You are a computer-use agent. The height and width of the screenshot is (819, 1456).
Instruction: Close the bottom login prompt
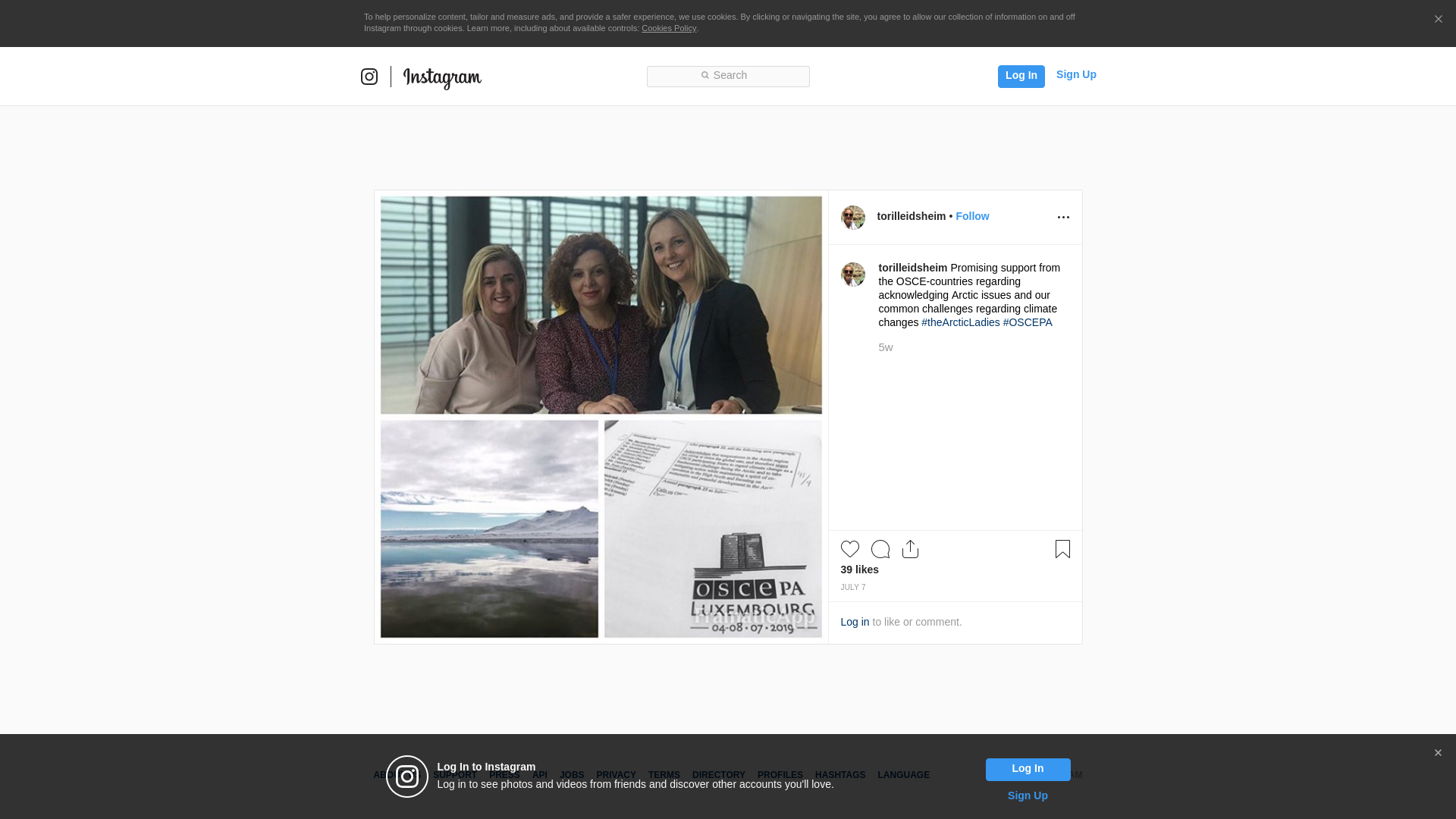pyautogui.click(x=1438, y=753)
